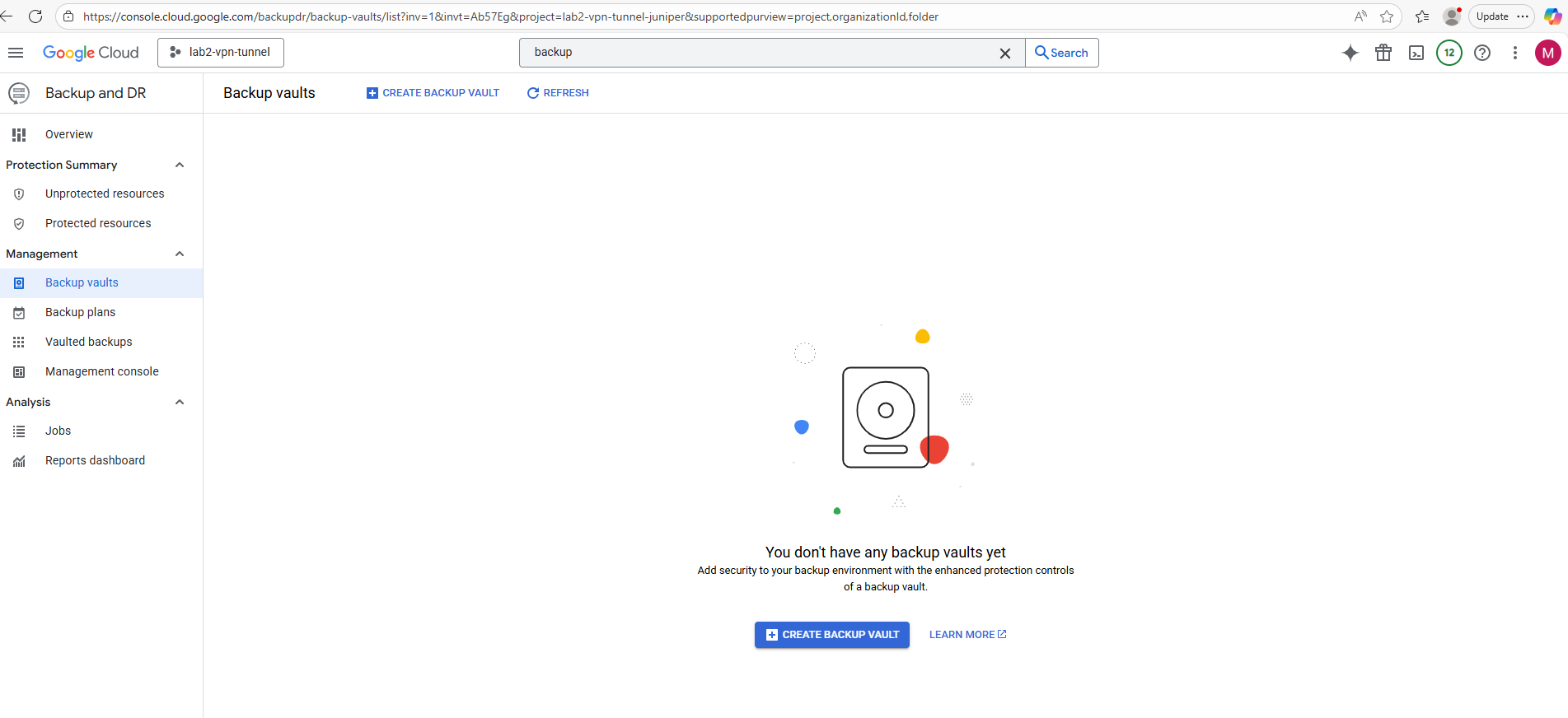Click the blue CREATE BACKUP VAULT button
This screenshot has height=718, width=1568.
click(x=832, y=635)
